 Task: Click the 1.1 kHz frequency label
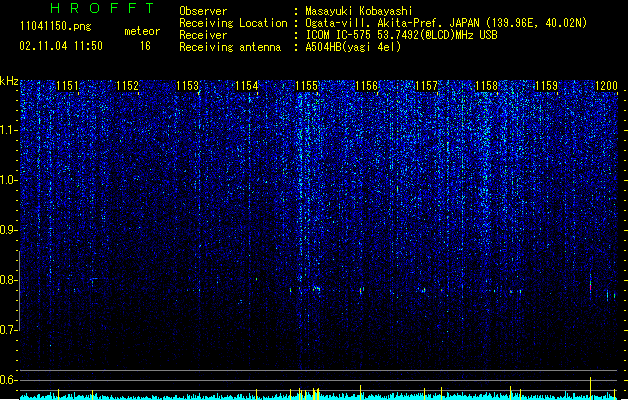point(8,130)
